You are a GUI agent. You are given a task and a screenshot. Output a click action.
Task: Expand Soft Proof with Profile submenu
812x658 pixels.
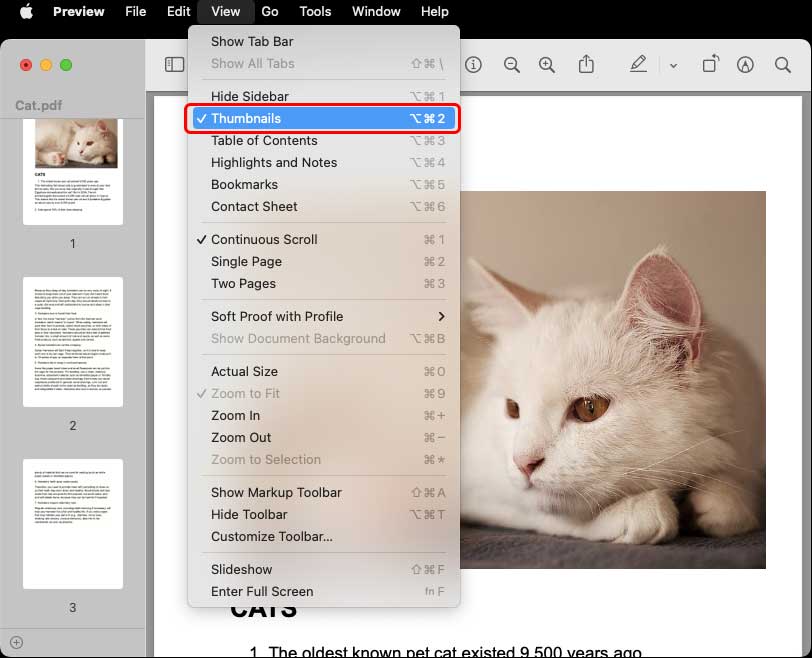click(x=324, y=317)
